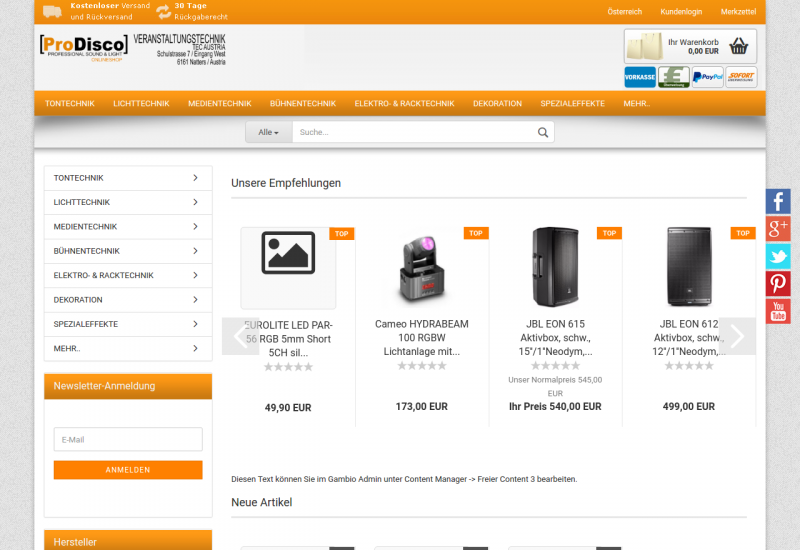Screen dimensions: 800x550
Task: Click the PayPal payment logo
Action: click(x=707, y=77)
